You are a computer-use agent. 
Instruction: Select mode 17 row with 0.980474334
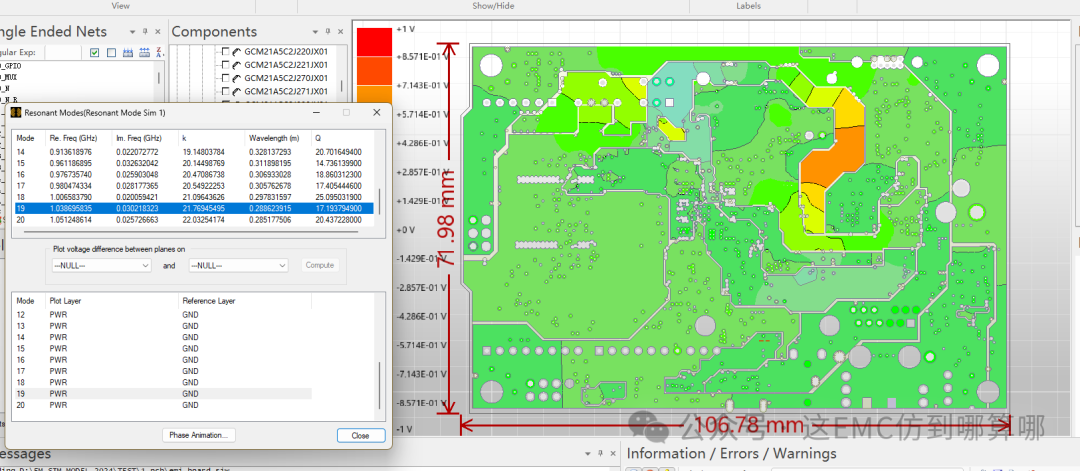click(x=196, y=185)
